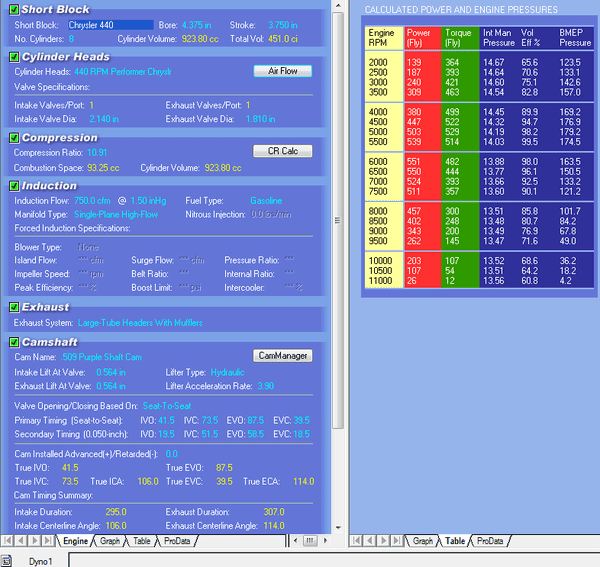Toggle the Exhaust section checkbox

click(x=14, y=308)
